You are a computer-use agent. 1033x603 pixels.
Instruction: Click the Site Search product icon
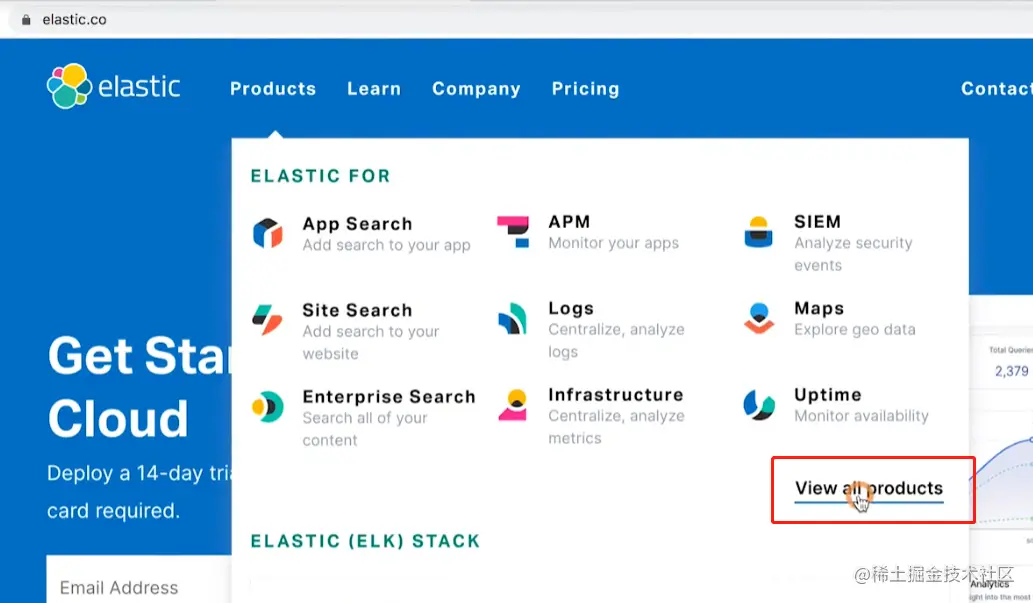tap(267, 320)
